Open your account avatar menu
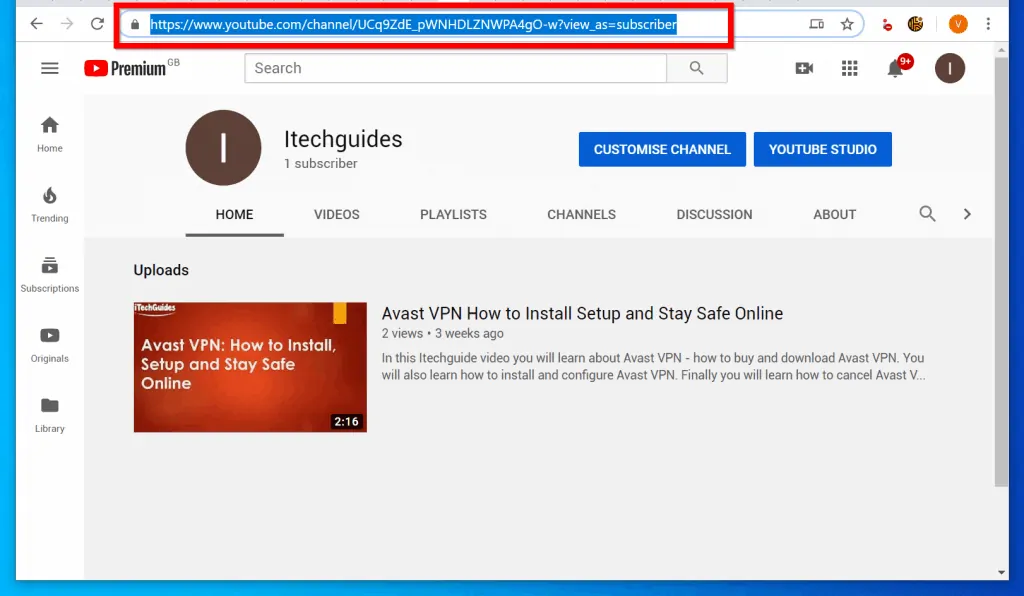Viewport: 1024px width, 596px height. pyautogui.click(x=948, y=68)
